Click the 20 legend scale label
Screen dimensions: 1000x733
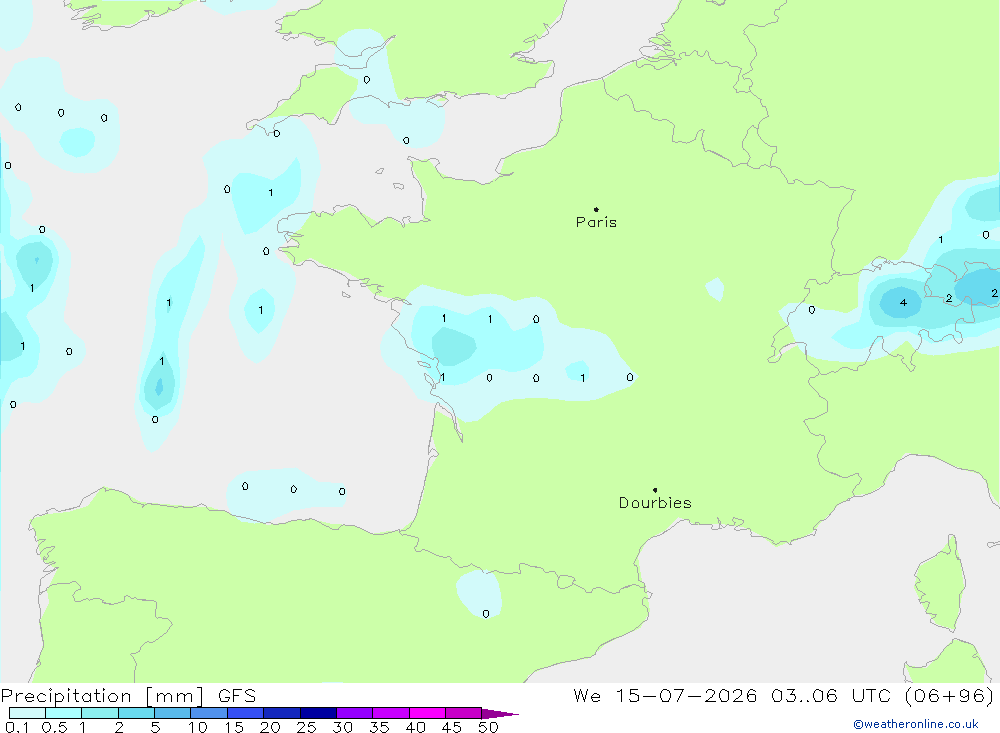coord(270,727)
